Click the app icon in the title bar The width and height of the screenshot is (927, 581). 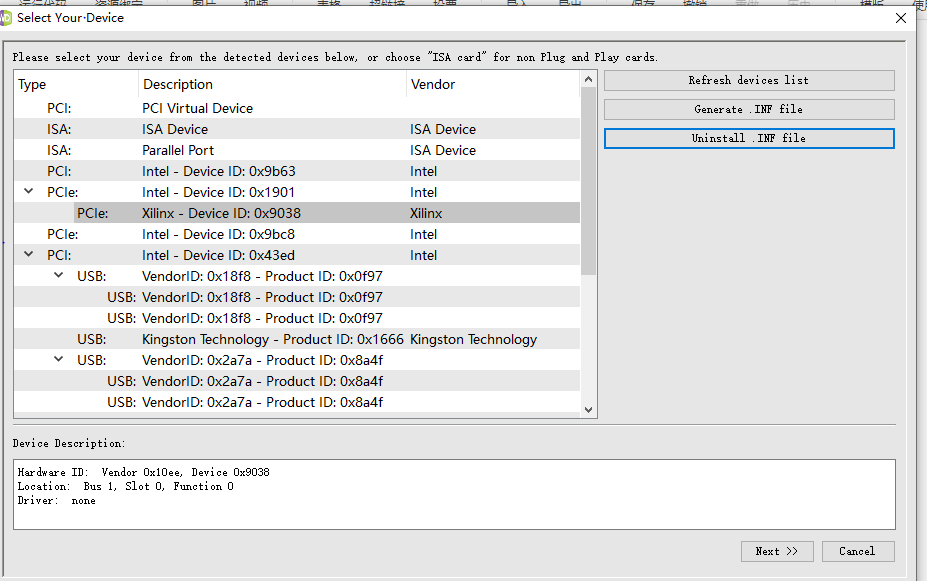(x=5, y=18)
